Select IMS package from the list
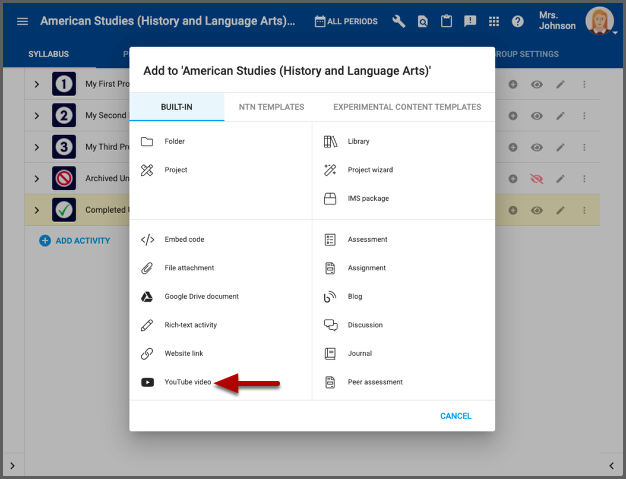Screen dimensions: 626x479 tap(368, 199)
